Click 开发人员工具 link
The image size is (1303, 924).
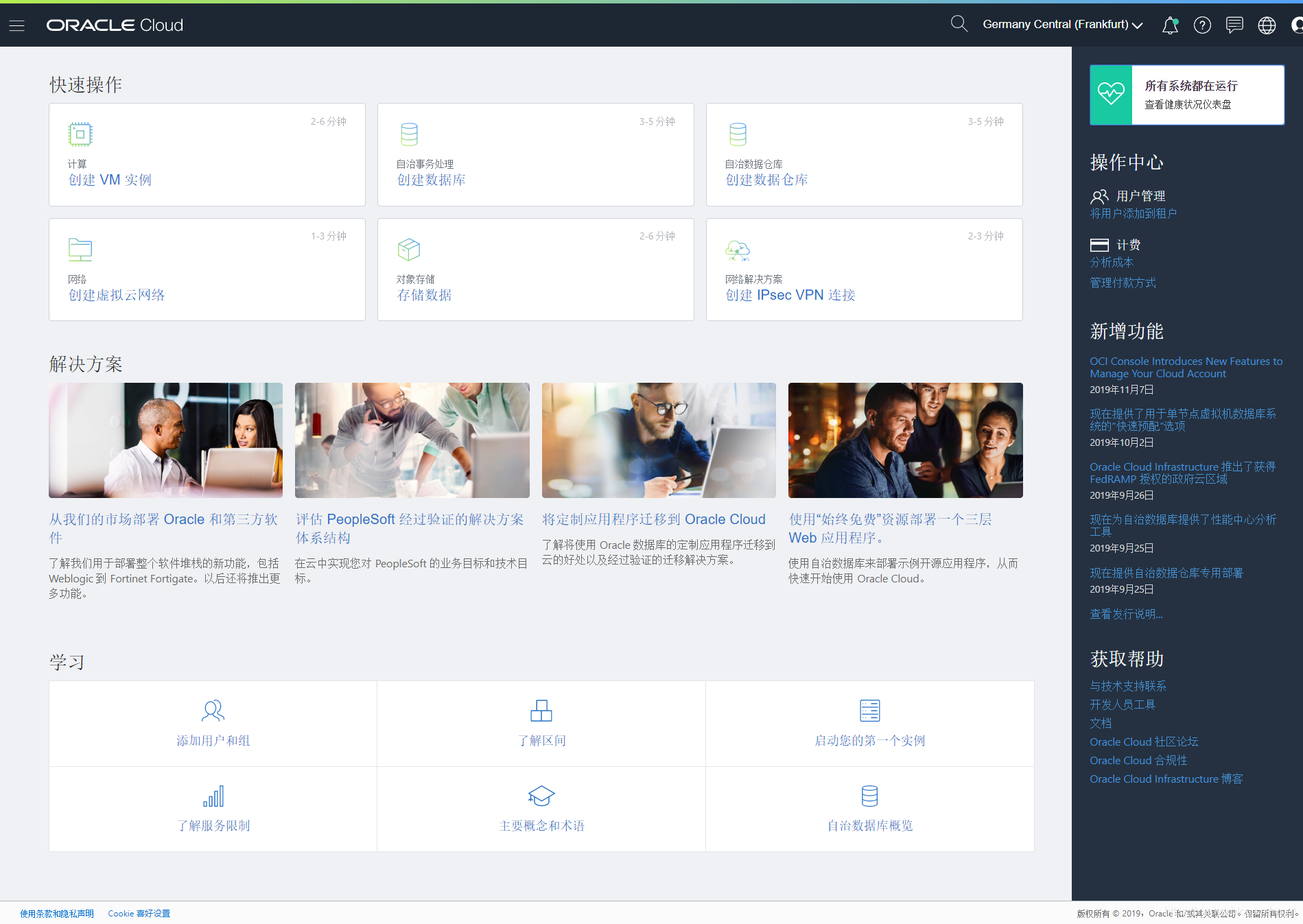(1122, 705)
